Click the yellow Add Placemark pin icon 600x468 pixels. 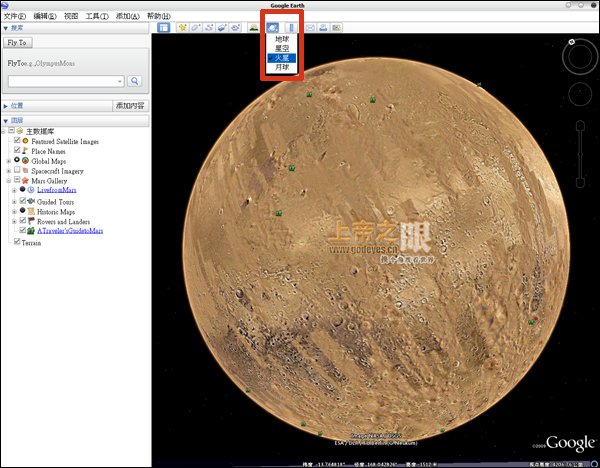(183, 28)
